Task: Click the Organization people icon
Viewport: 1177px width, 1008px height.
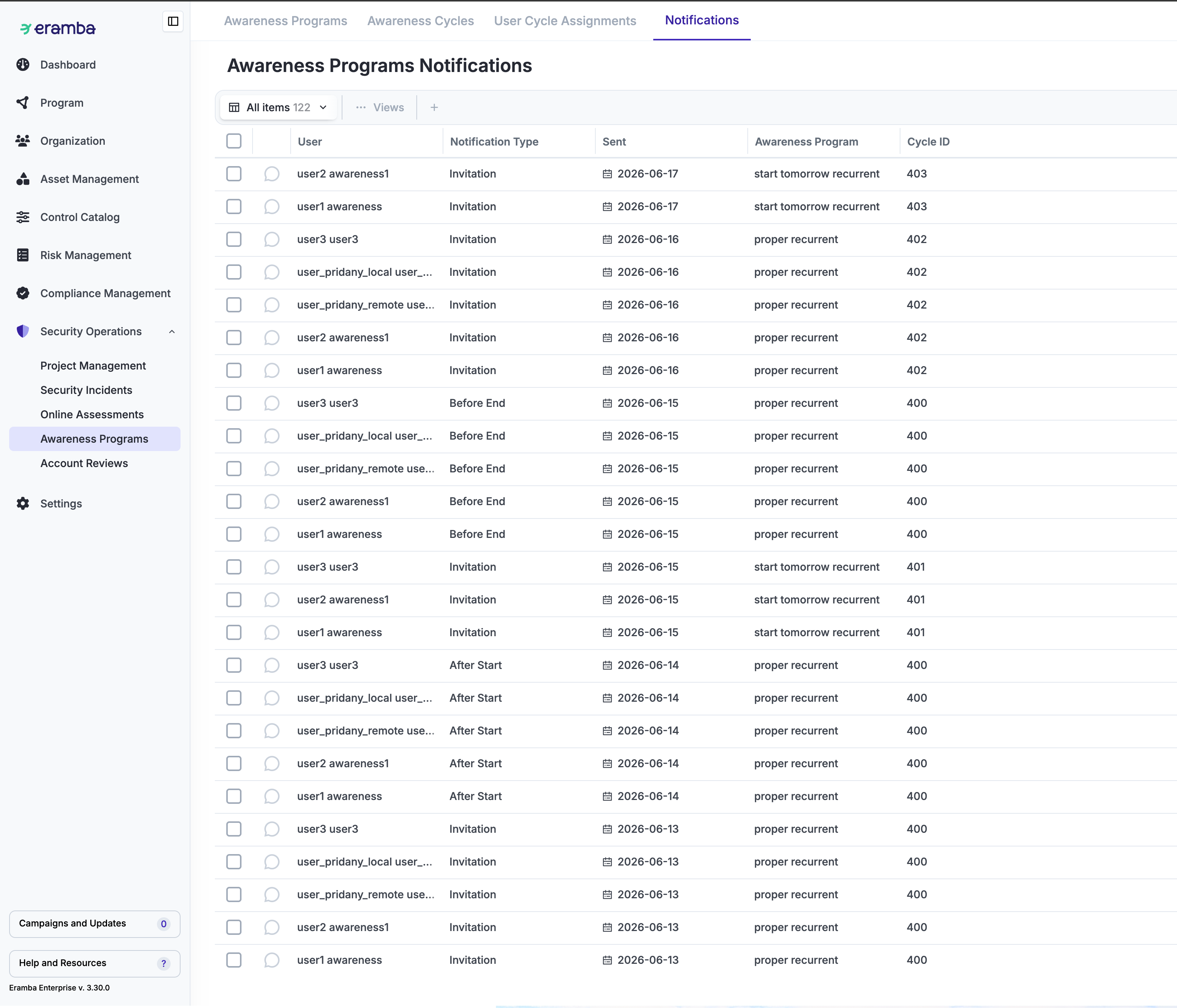Action: pos(23,141)
